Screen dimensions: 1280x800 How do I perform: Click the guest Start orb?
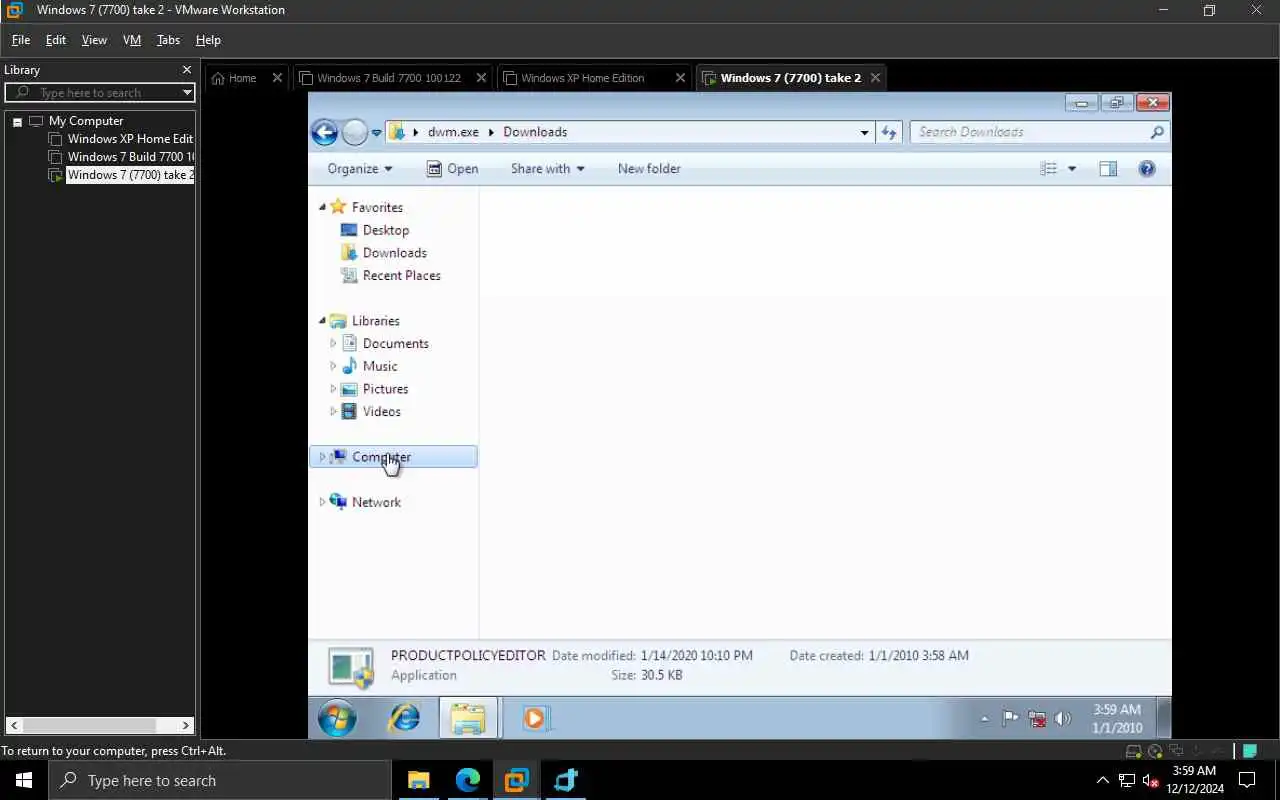coord(337,718)
